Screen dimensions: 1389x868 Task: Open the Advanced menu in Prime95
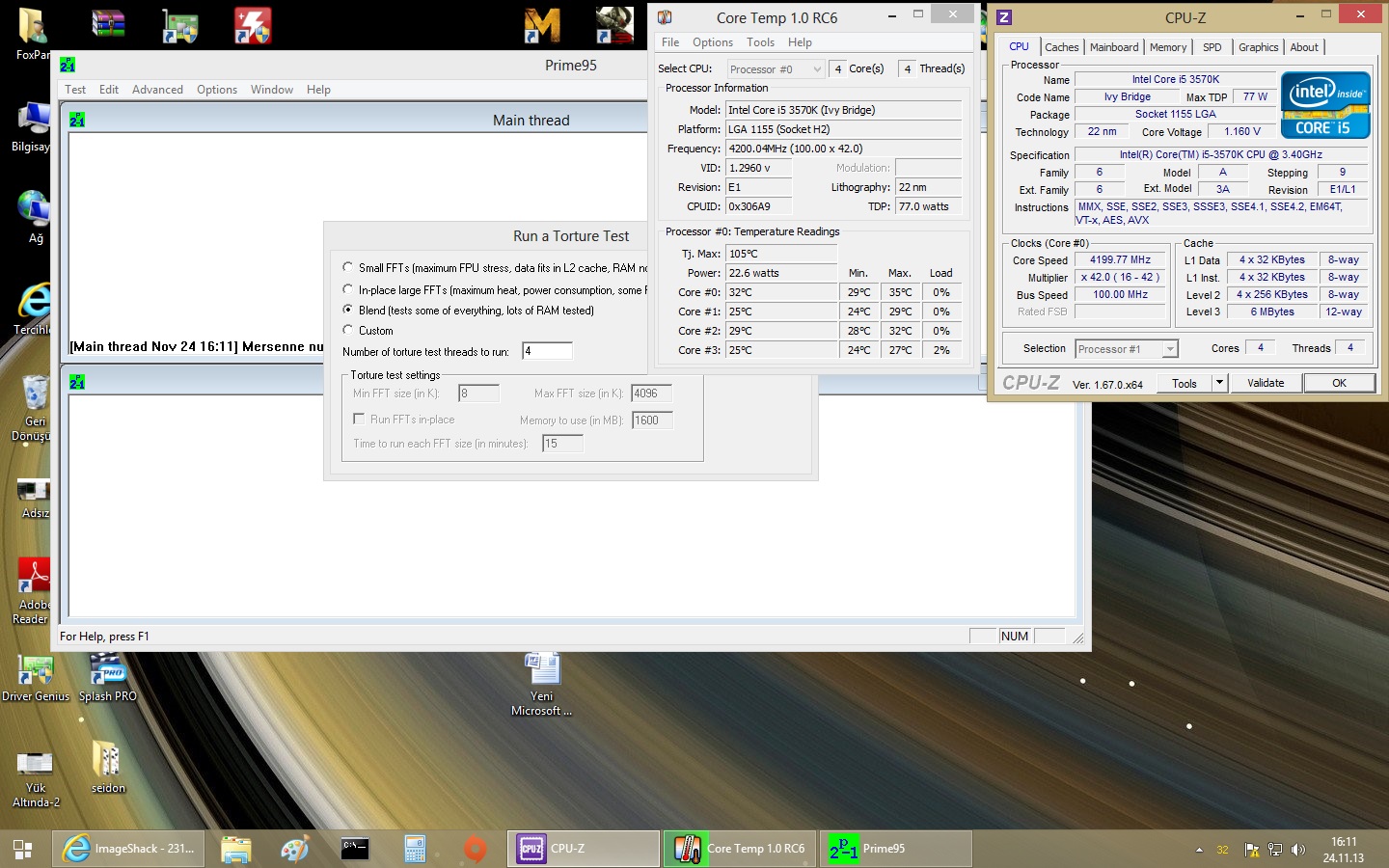click(x=157, y=90)
